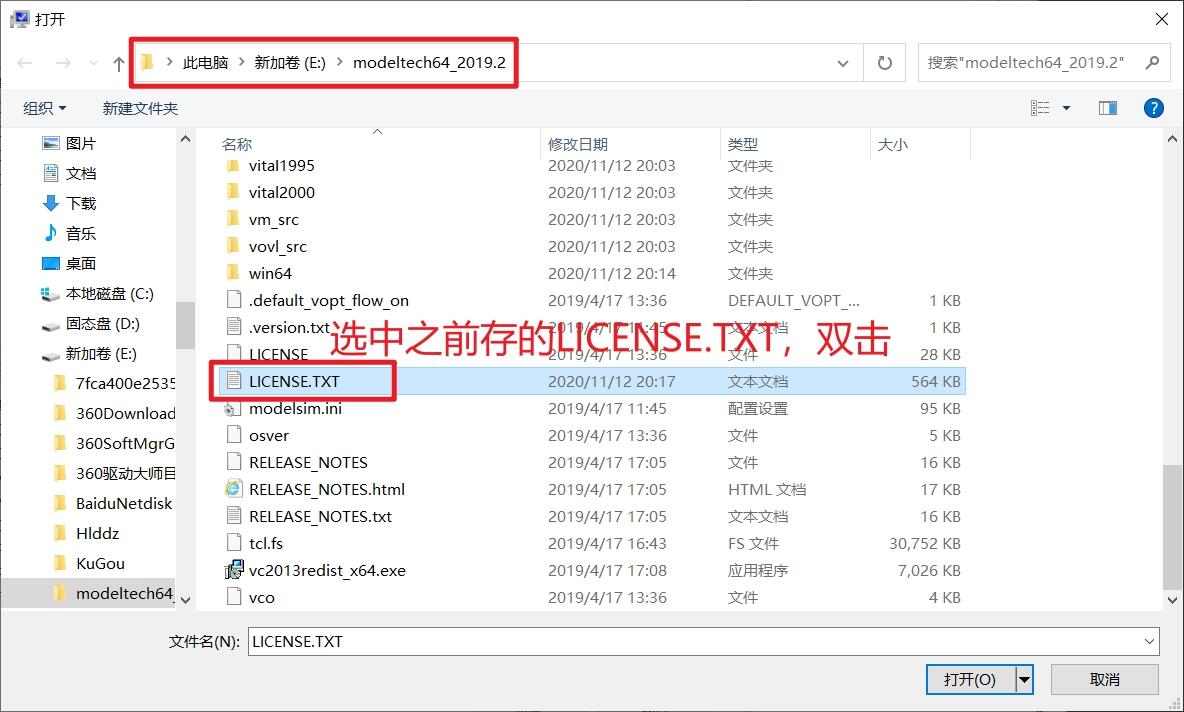This screenshot has width=1184, height=712.
Task: Click the navigation pane scroll down arrow
Action: pos(185,600)
